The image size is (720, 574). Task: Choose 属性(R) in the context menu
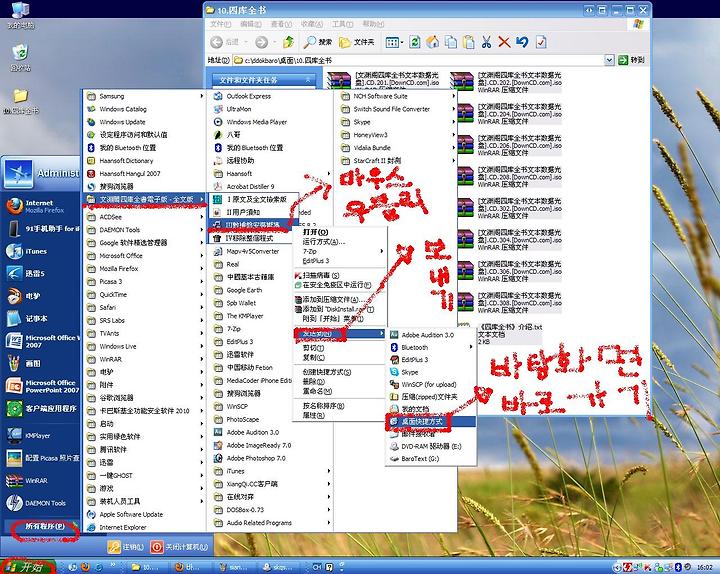click(314, 415)
